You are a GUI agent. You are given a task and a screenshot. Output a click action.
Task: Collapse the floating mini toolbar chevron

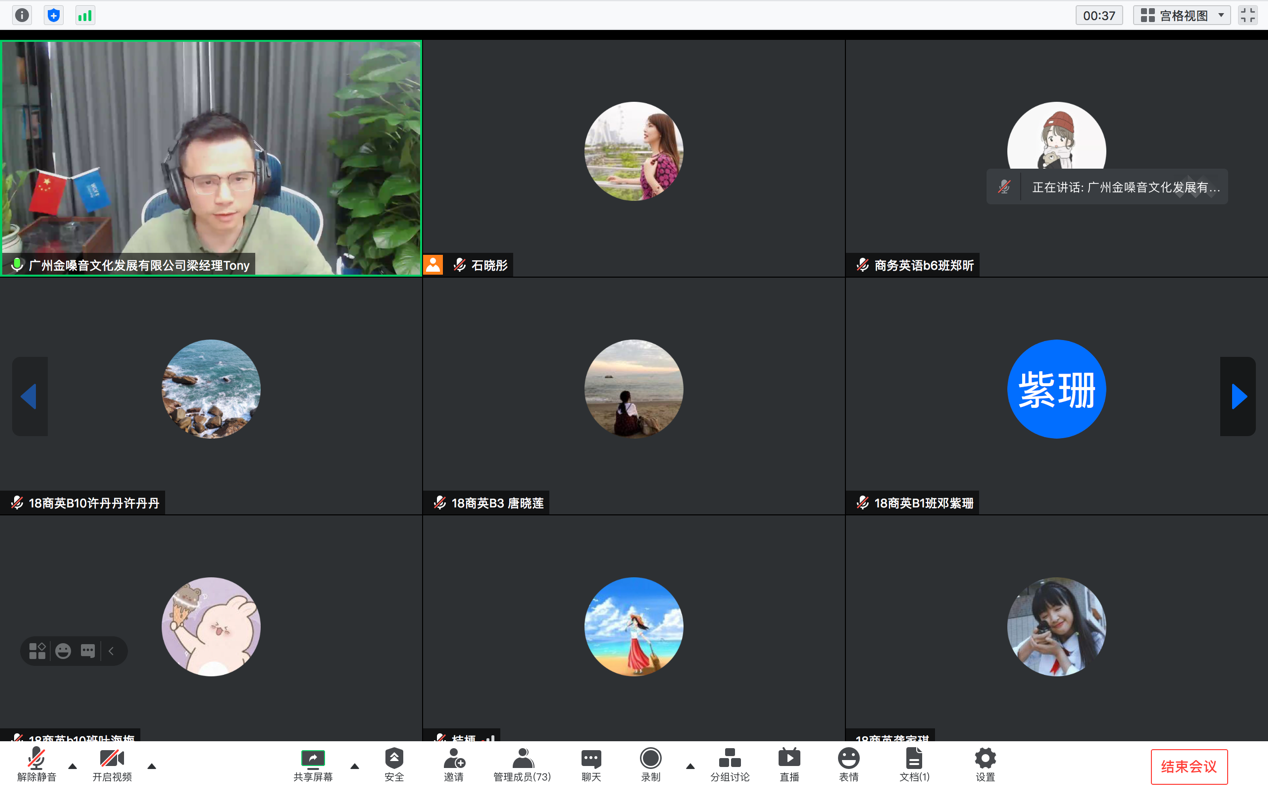click(112, 651)
